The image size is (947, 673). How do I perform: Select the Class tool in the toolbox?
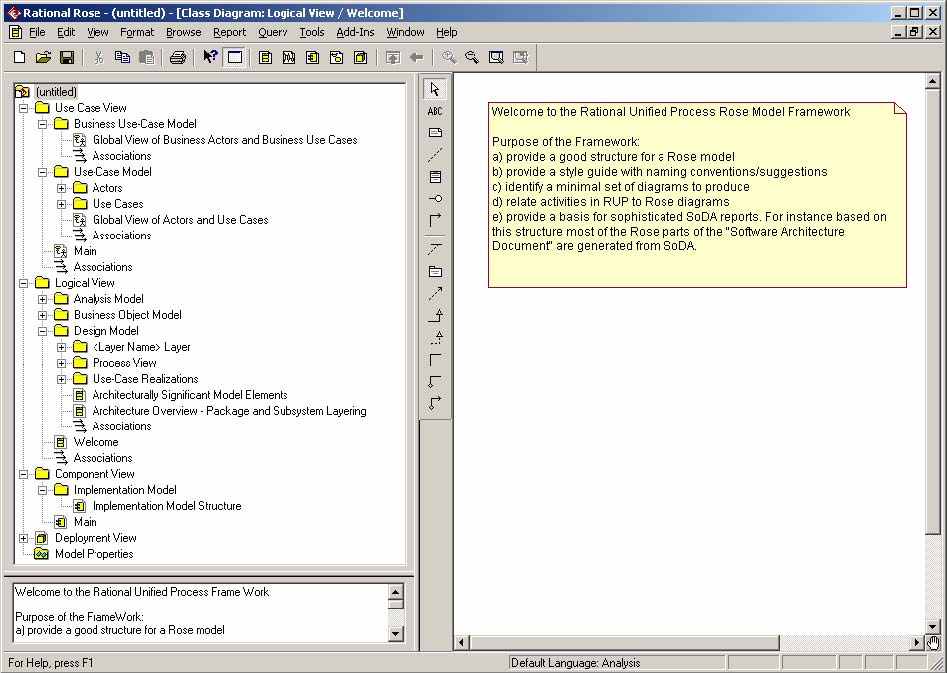pyautogui.click(x=435, y=176)
